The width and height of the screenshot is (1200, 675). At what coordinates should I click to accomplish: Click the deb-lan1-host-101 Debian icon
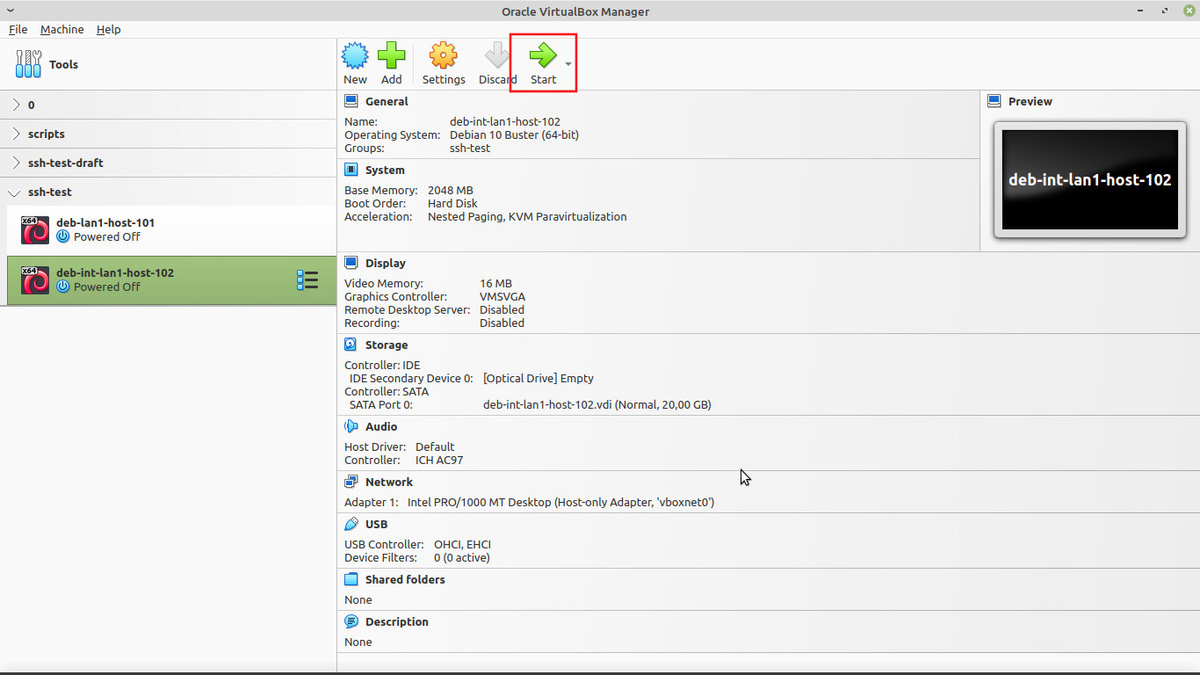(x=35, y=230)
